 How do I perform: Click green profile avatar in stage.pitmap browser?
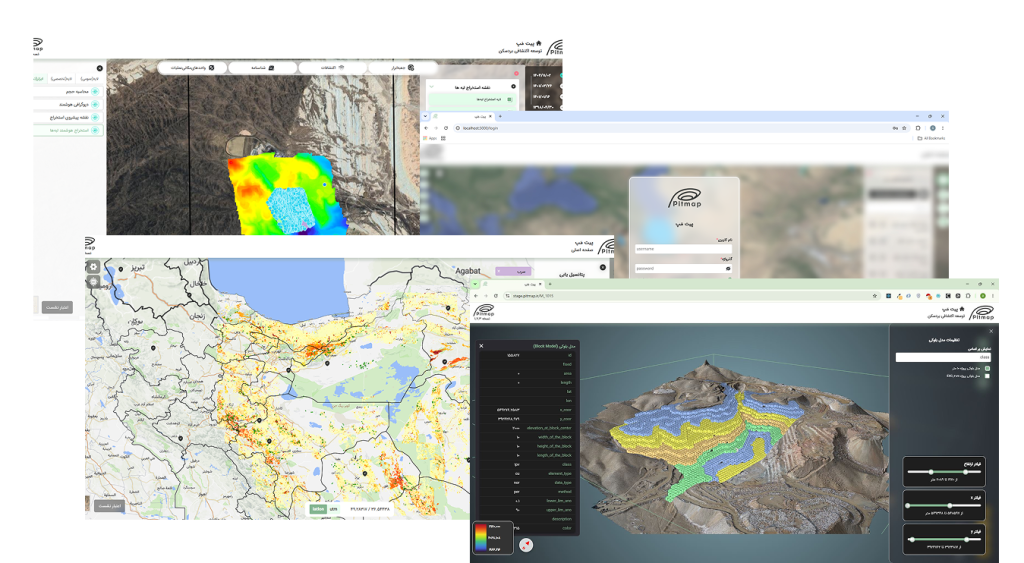pos(983,296)
